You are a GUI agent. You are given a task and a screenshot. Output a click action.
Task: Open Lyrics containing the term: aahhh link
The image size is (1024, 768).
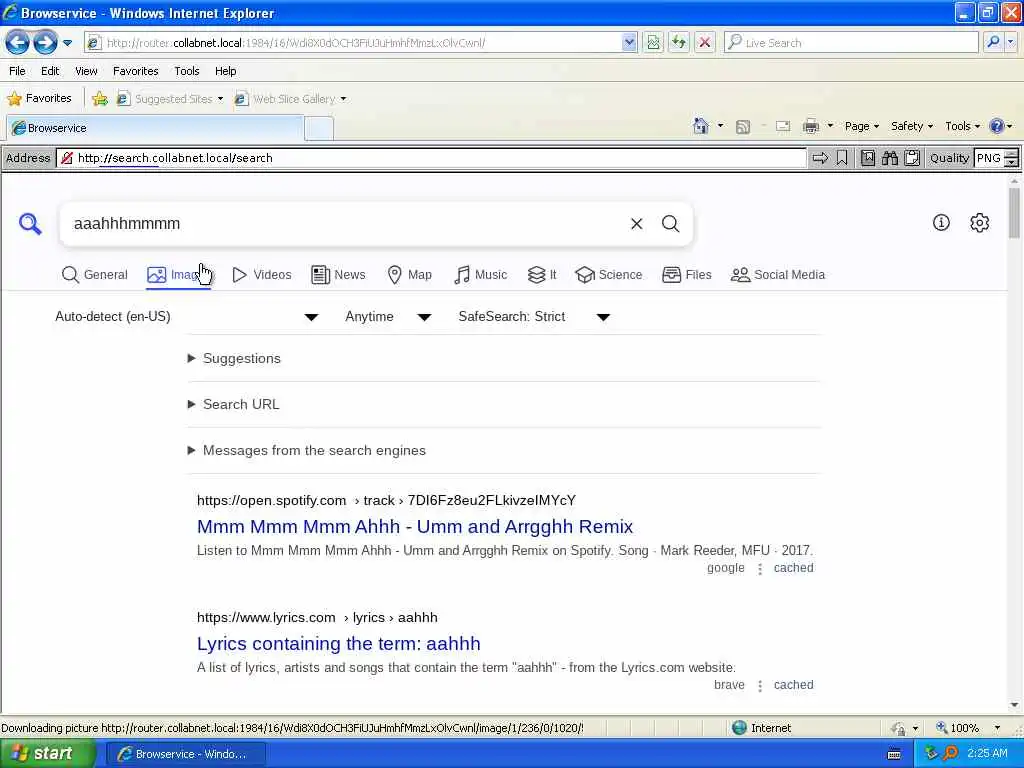pos(338,644)
